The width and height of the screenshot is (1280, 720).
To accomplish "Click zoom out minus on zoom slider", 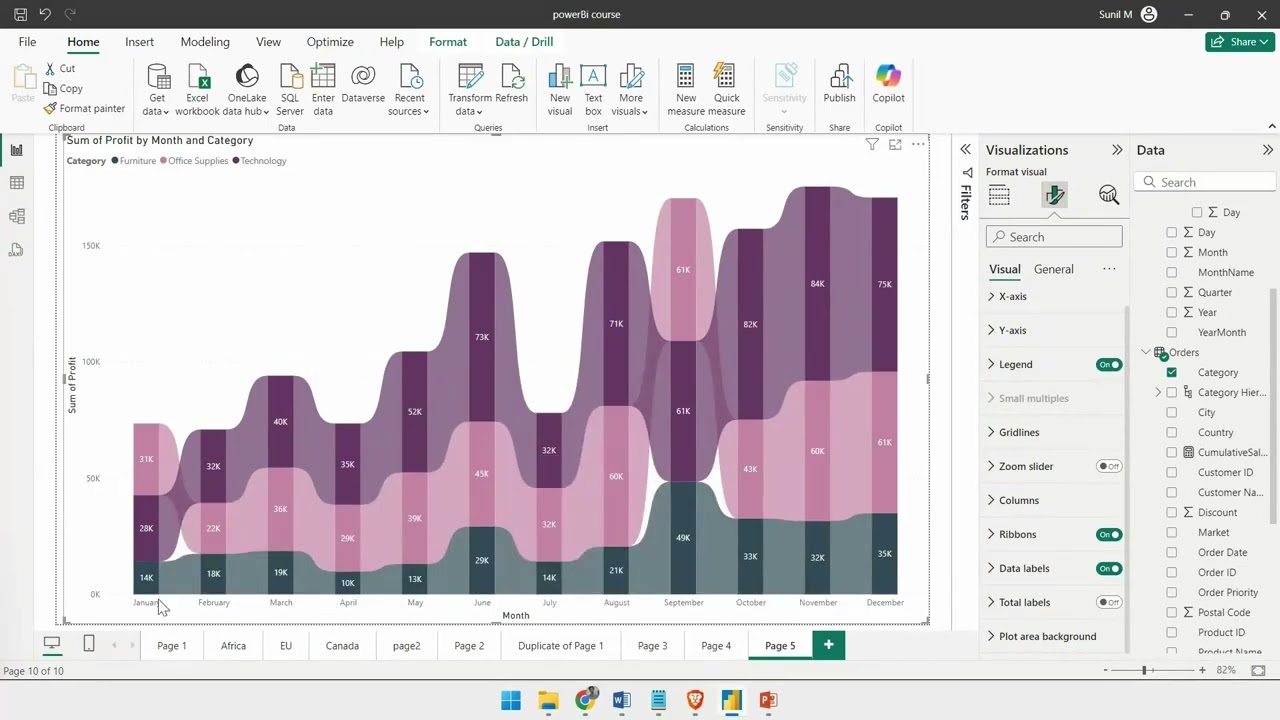I will coord(1105,670).
